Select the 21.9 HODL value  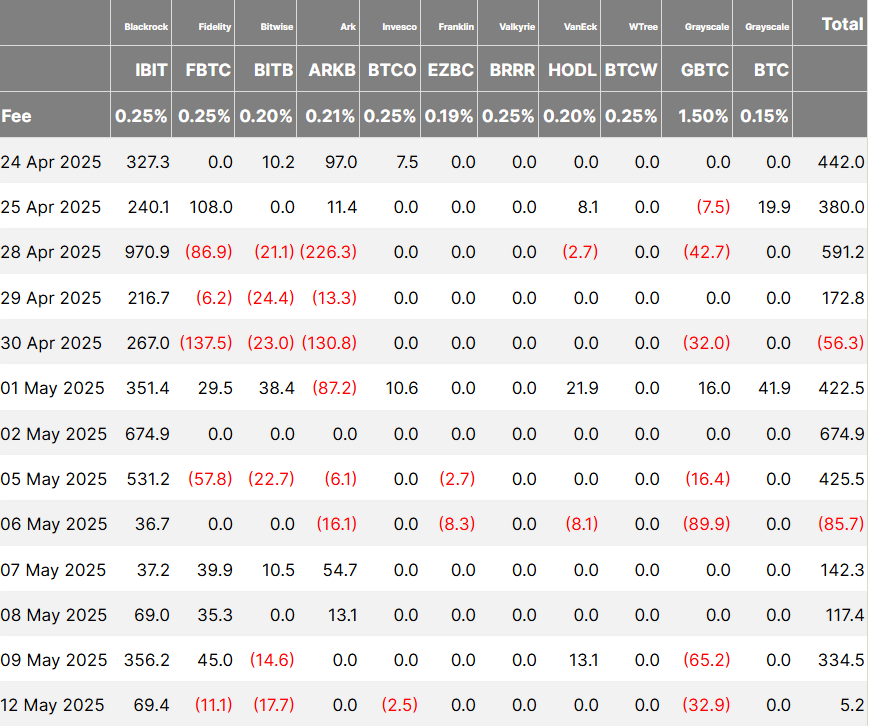tap(583, 388)
